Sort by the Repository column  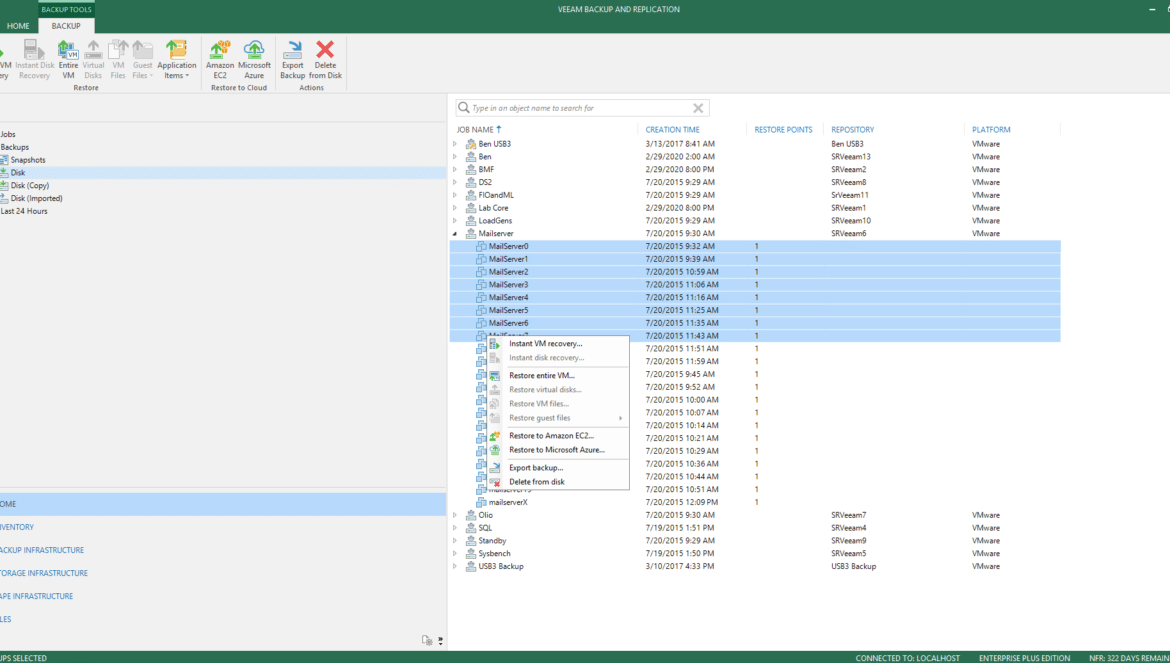852,130
